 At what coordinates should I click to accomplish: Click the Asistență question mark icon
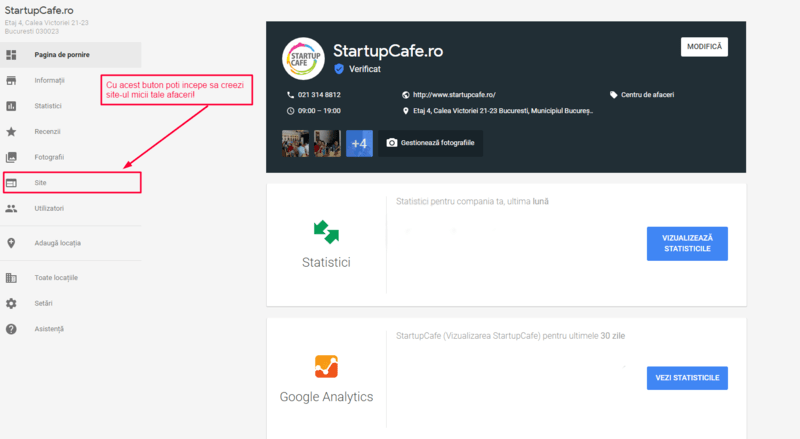point(11,329)
